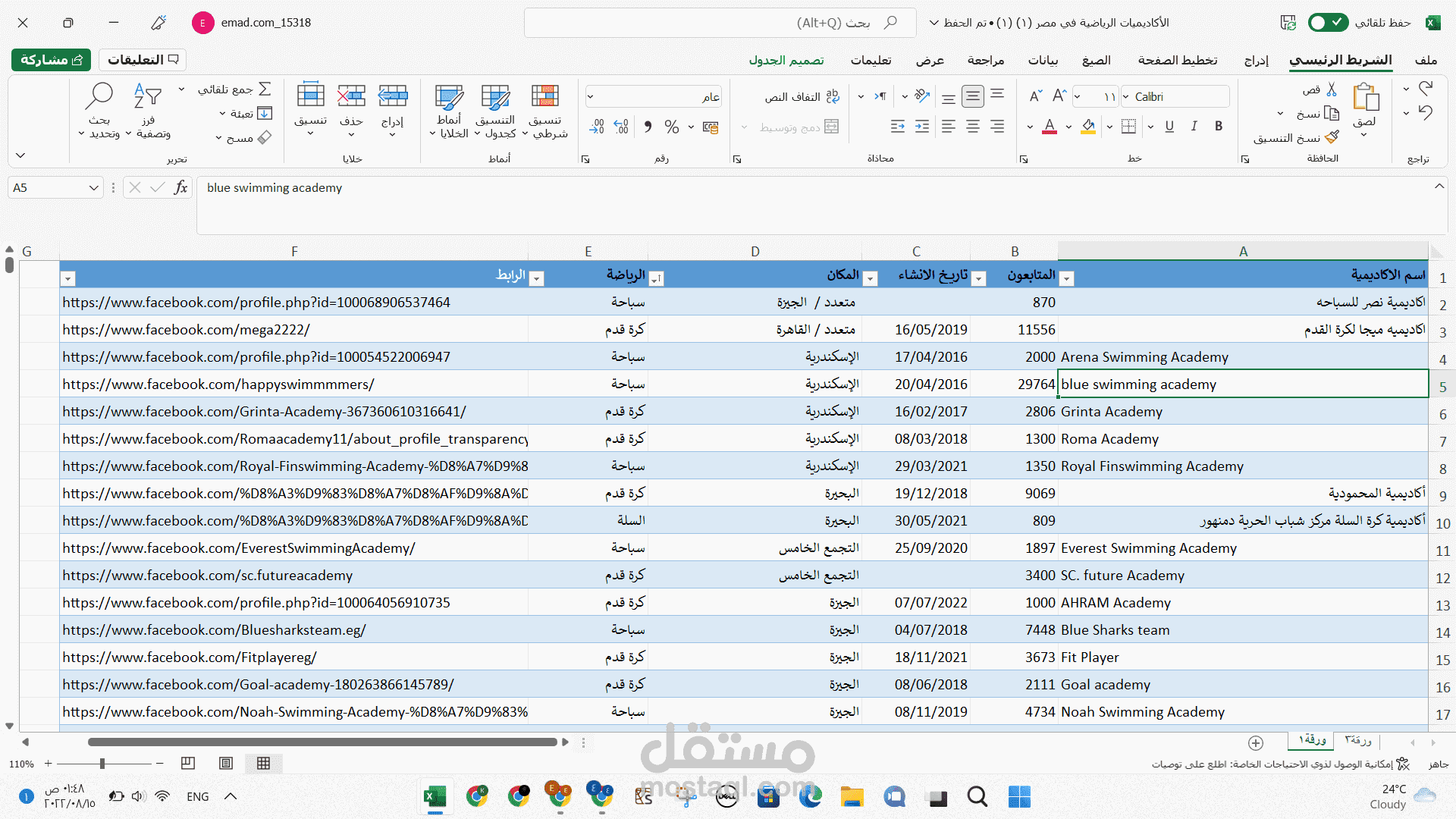Click the Bold formatting icon
Image resolution: width=1456 pixels, height=819 pixels.
click(x=1219, y=127)
